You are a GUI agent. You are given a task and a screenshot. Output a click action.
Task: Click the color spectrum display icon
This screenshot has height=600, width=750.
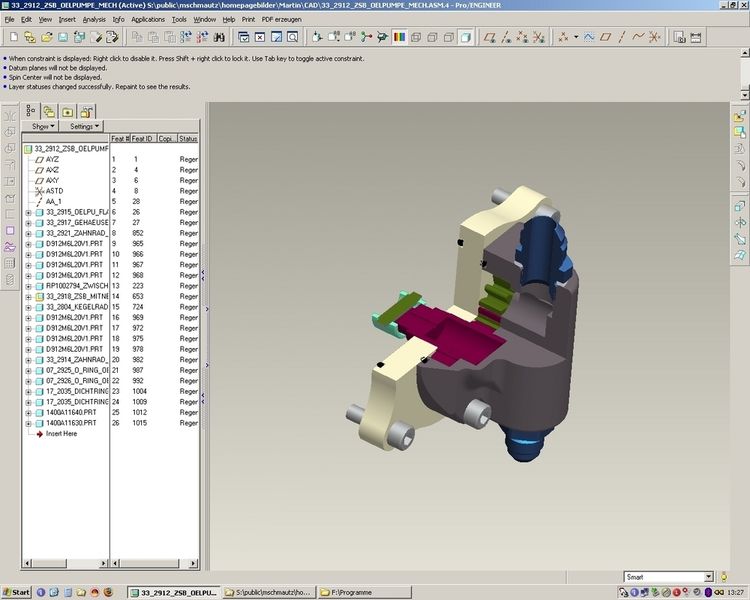point(399,37)
